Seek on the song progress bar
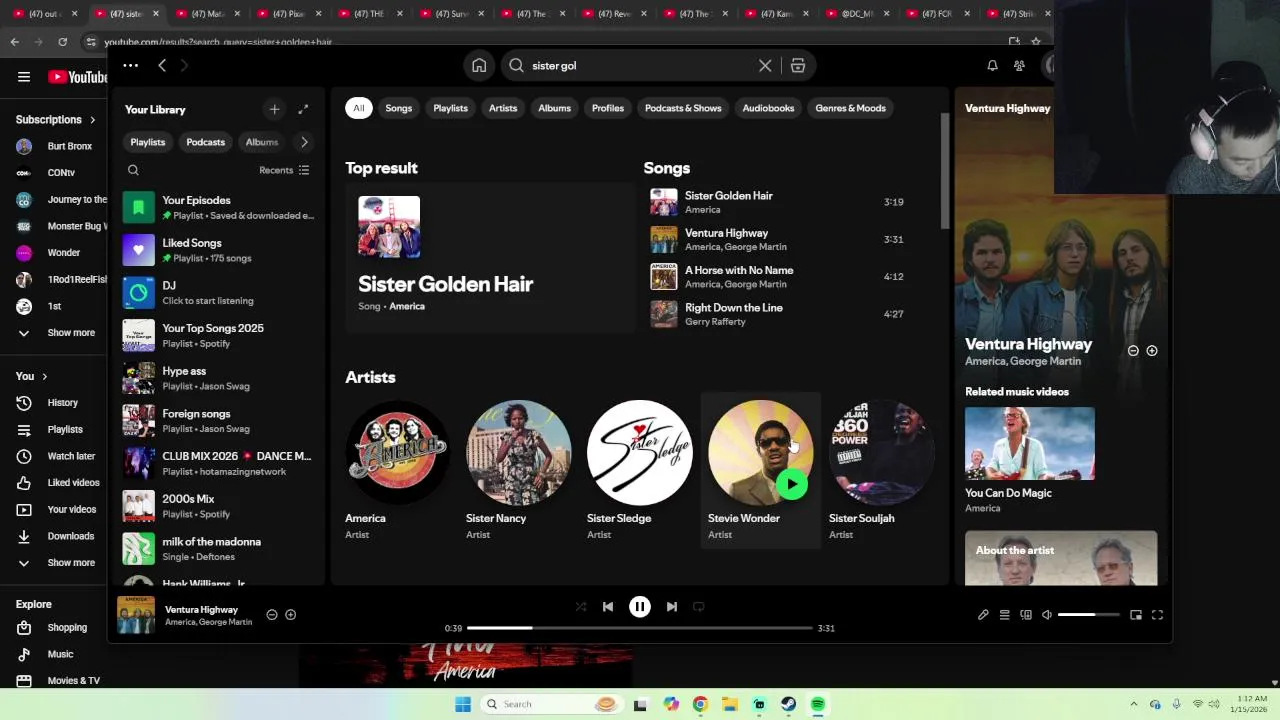1280x720 pixels. (x=639, y=628)
